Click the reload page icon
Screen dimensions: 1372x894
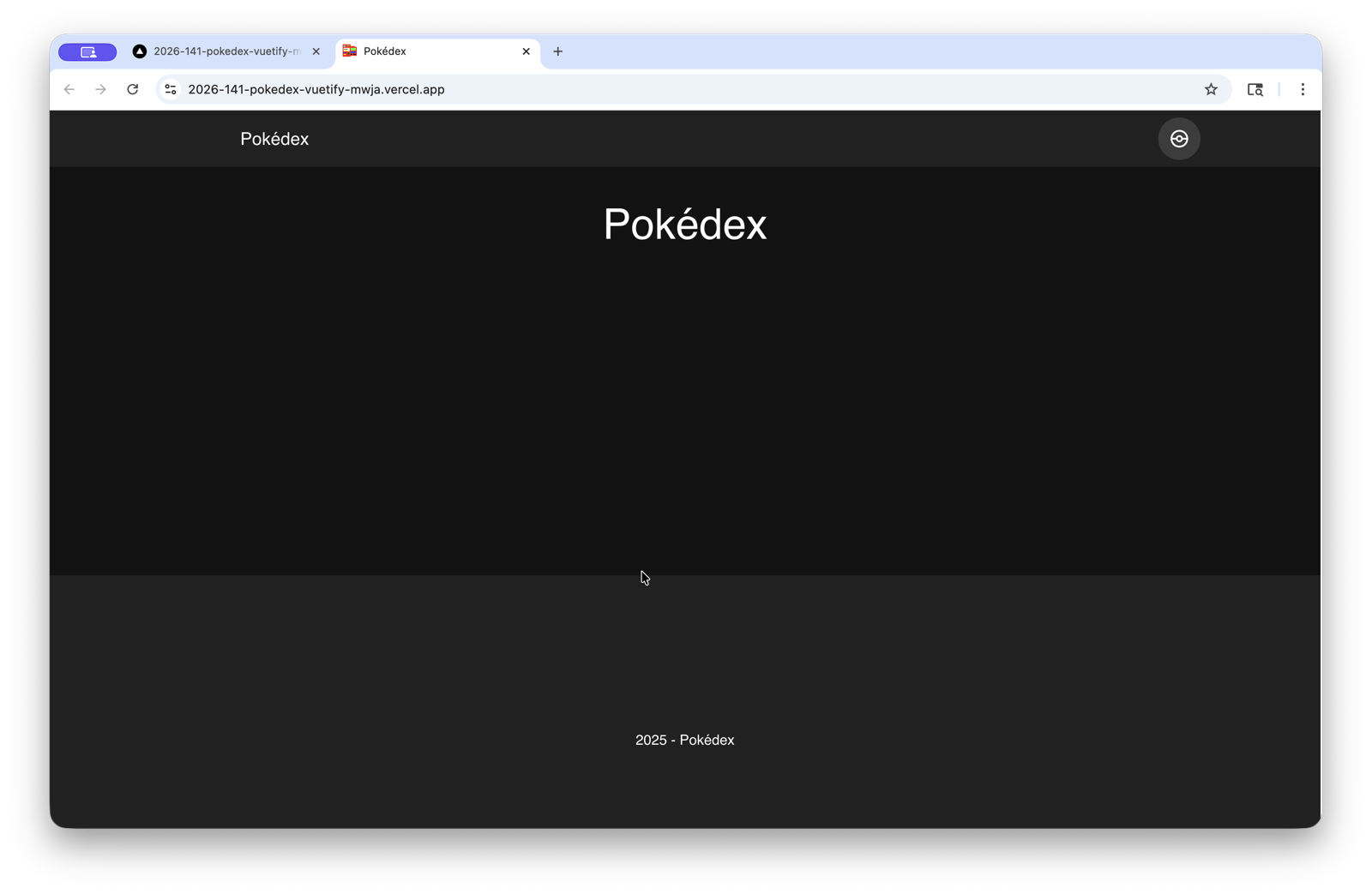(133, 89)
